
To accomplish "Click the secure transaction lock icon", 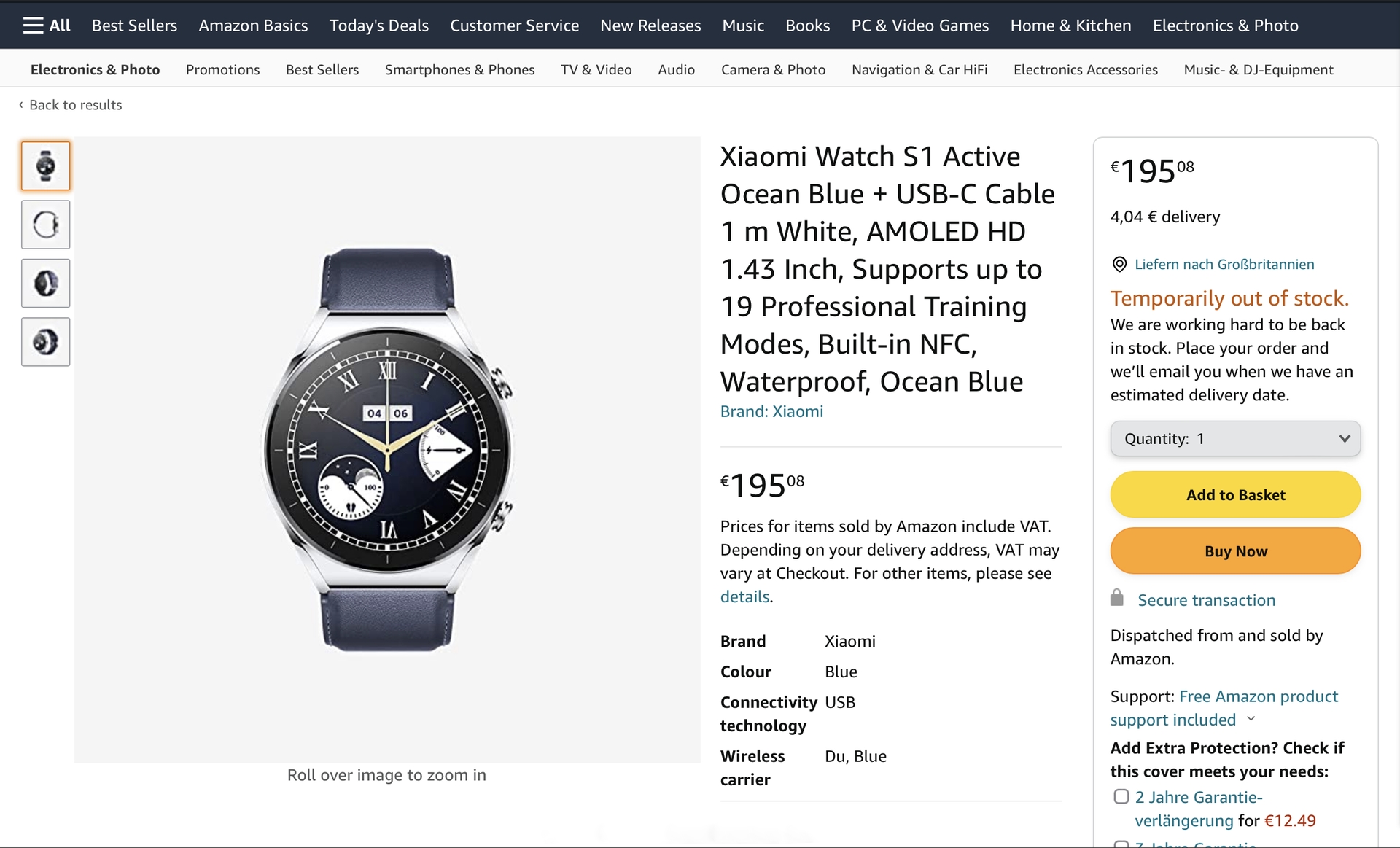I will pyautogui.click(x=1117, y=599).
